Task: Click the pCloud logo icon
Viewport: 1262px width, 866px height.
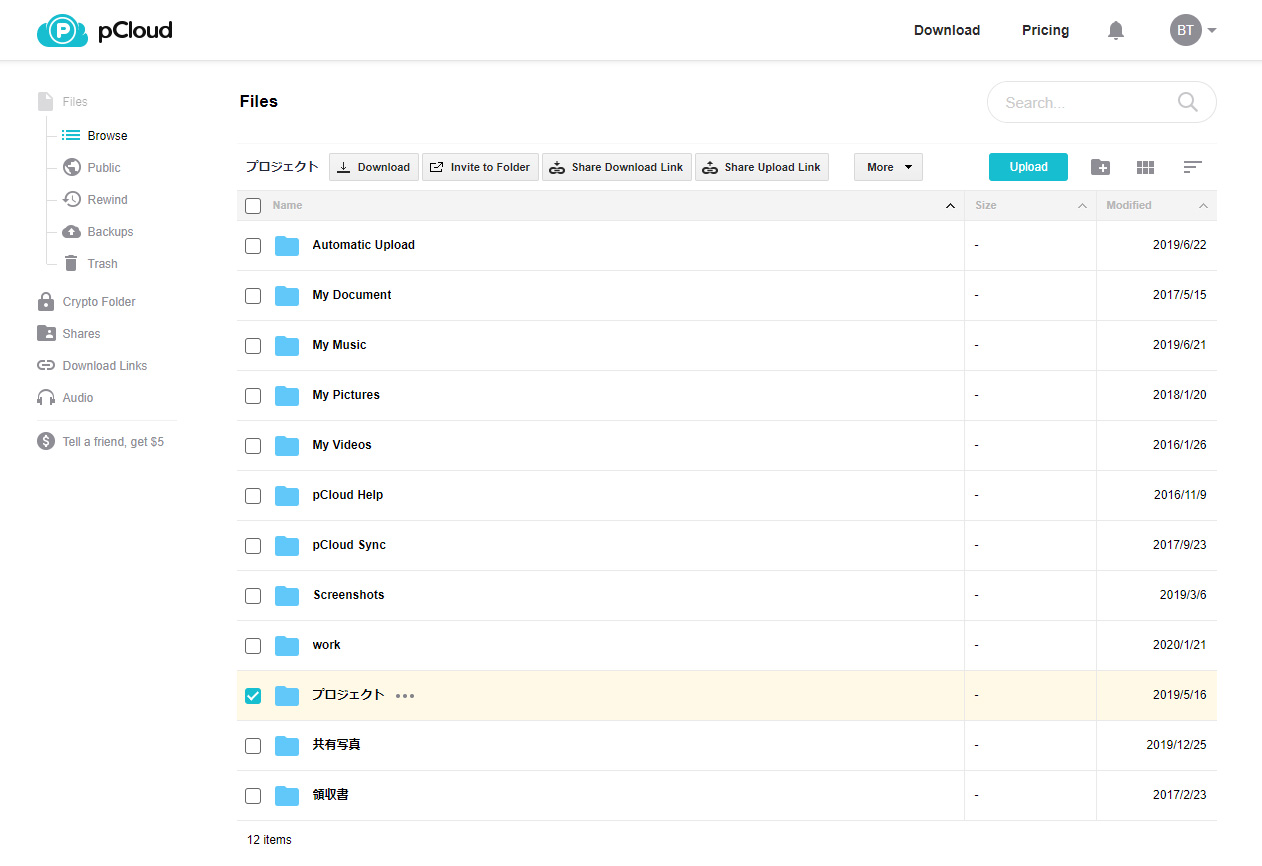Action: point(62,31)
